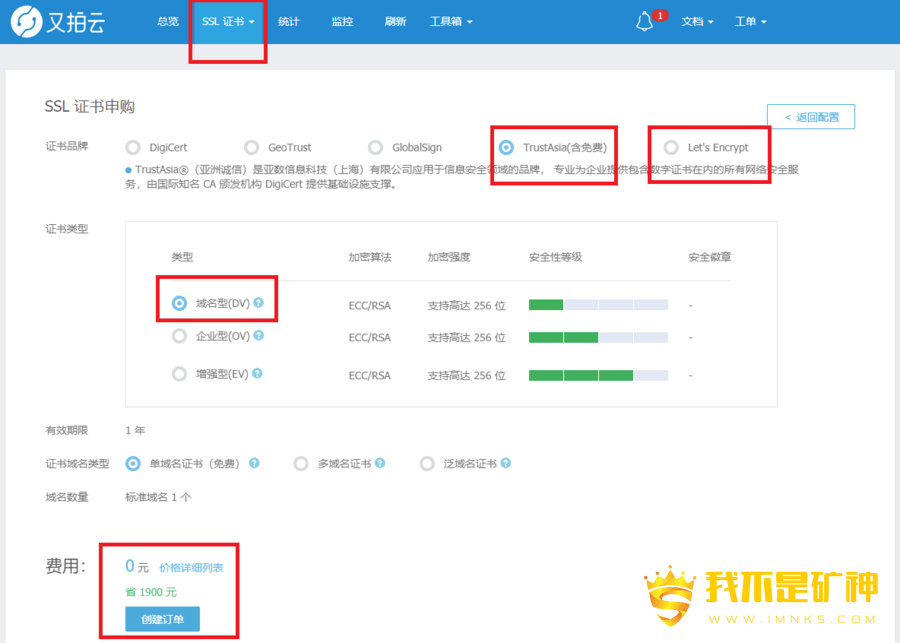Expand the SSL 证书 dropdown menu
Image resolution: width=900 pixels, height=643 pixels.
point(228,22)
